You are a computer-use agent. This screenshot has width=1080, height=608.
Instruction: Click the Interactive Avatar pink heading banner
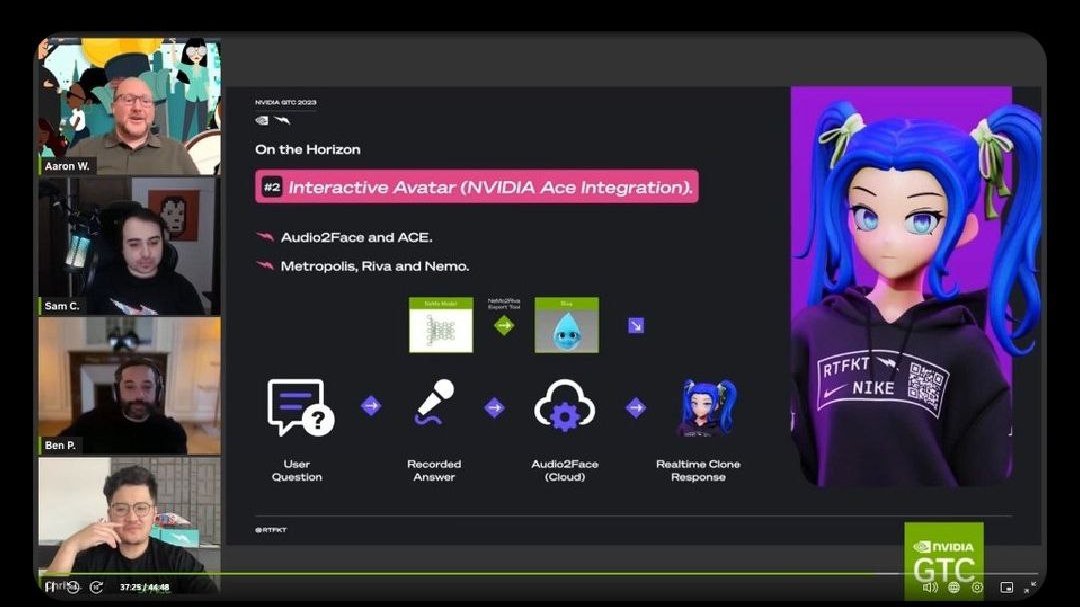pos(477,187)
